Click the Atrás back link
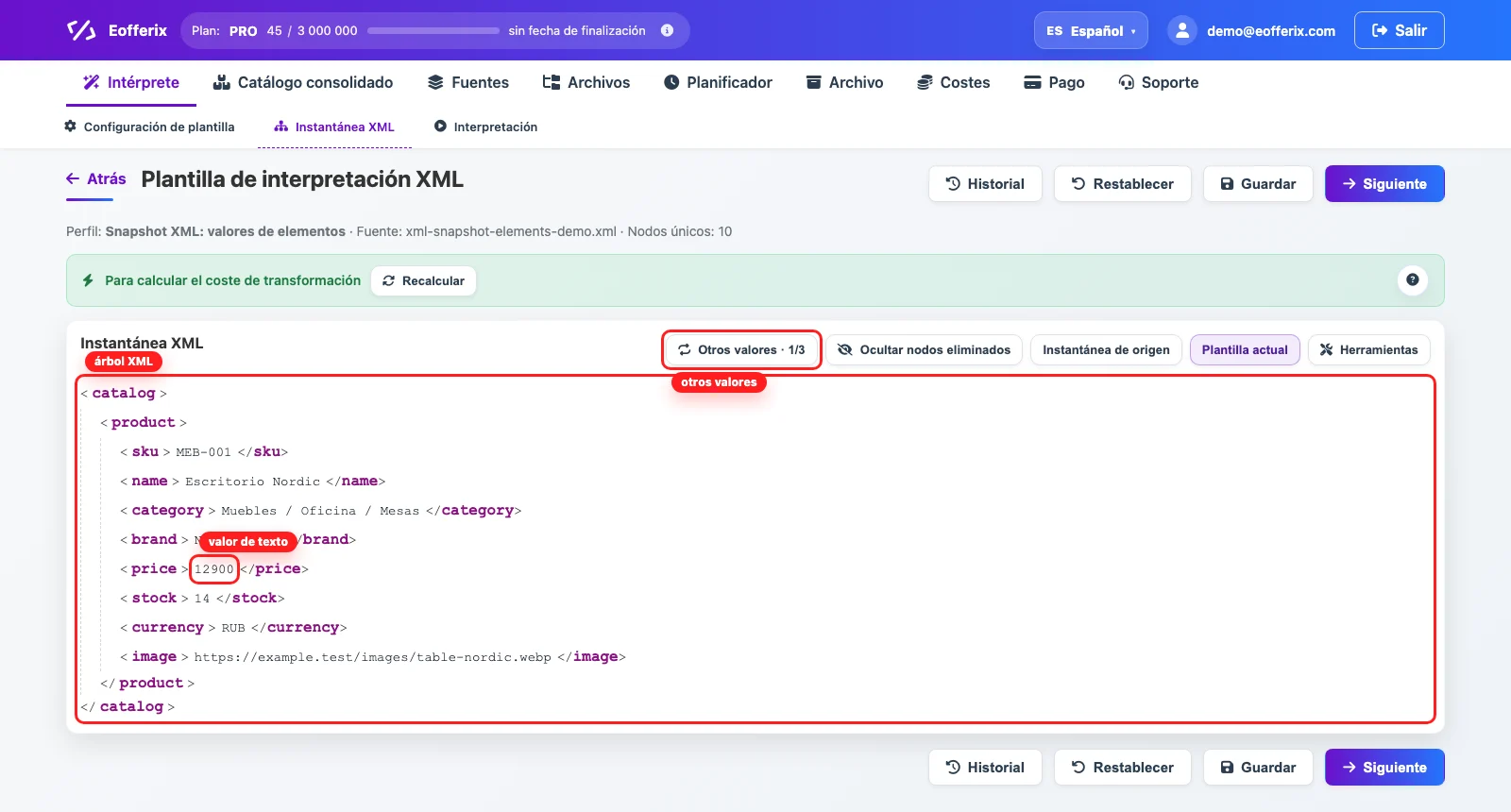The width and height of the screenshot is (1511, 812). point(96,178)
